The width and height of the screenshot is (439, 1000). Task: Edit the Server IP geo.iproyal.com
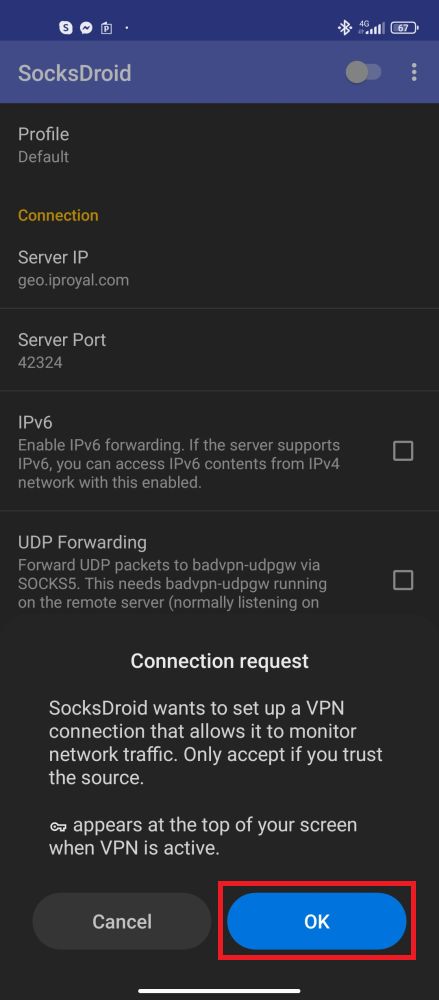220,268
